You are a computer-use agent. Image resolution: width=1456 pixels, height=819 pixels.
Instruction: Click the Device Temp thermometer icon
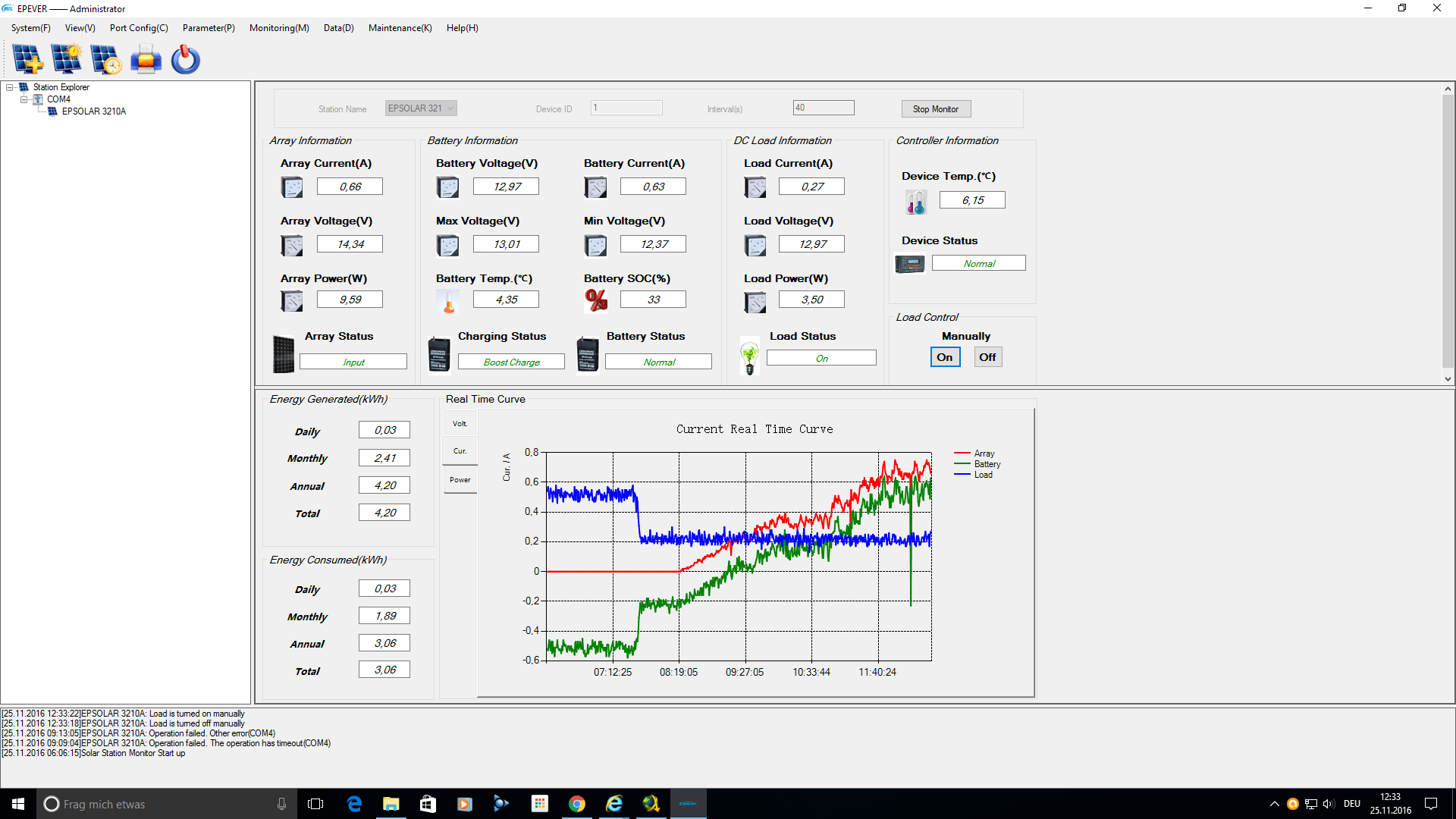915,202
